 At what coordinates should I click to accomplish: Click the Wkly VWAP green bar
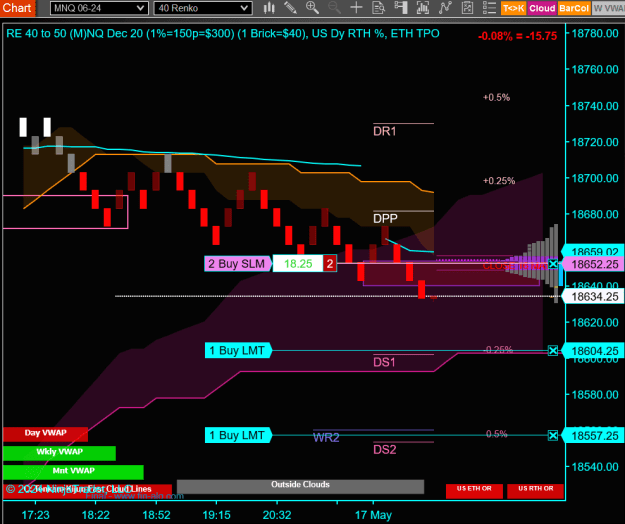pos(59,453)
